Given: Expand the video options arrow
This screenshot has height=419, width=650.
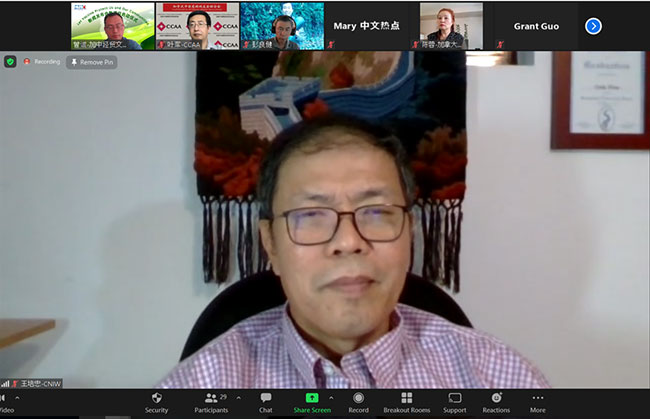Looking at the screenshot, I should tap(17, 398).
